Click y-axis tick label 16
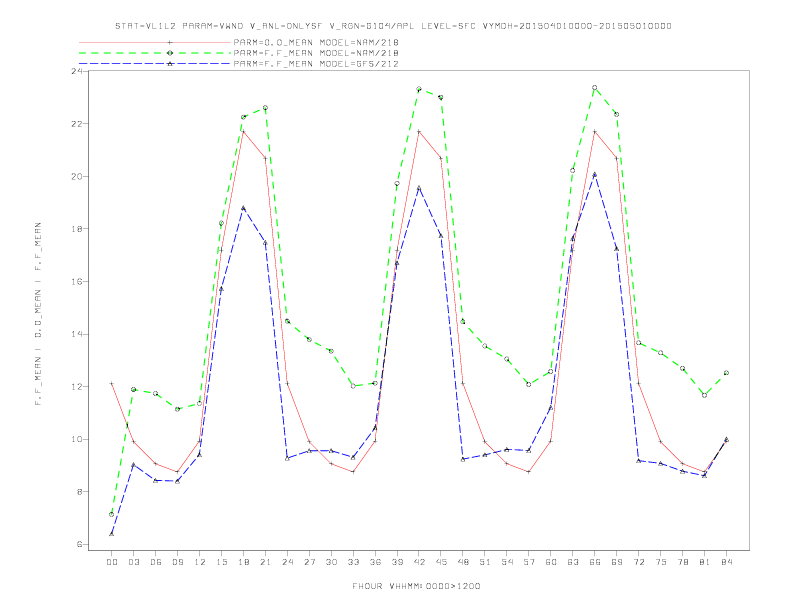The image size is (792, 612). [x=77, y=281]
